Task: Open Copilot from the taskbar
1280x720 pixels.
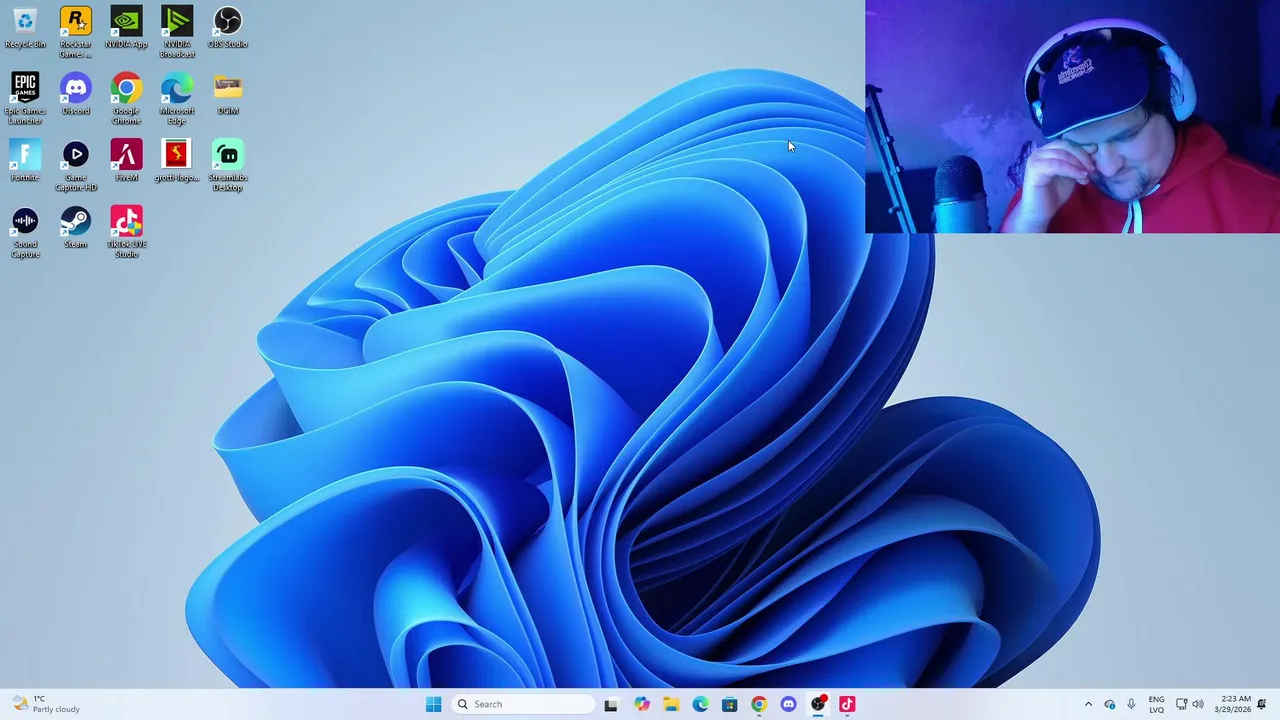Action: click(x=642, y=704)
